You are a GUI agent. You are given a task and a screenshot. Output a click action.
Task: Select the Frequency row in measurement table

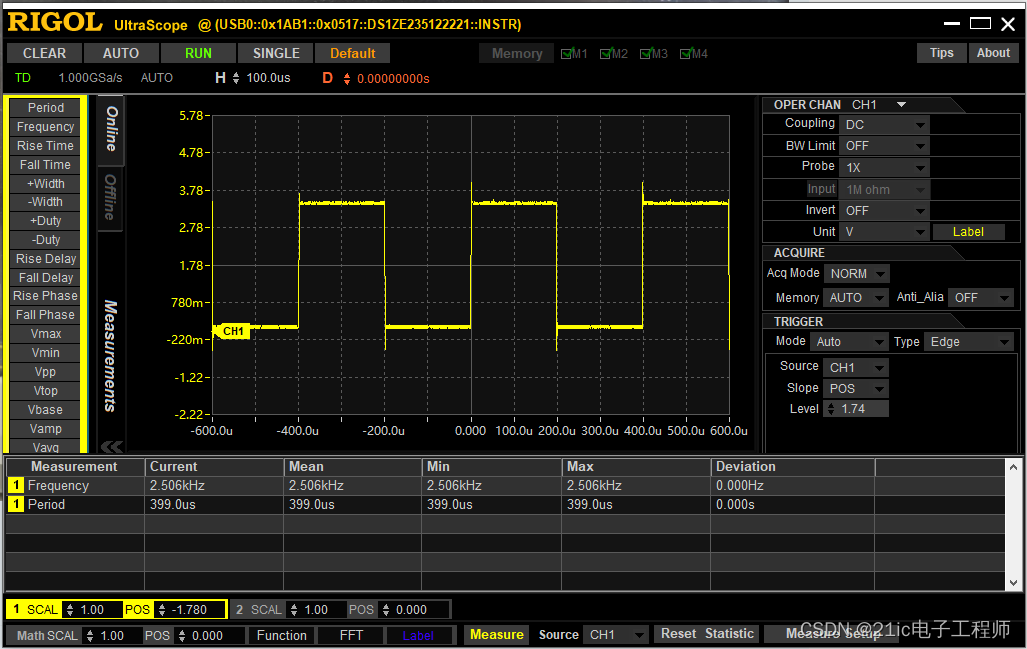506,486
